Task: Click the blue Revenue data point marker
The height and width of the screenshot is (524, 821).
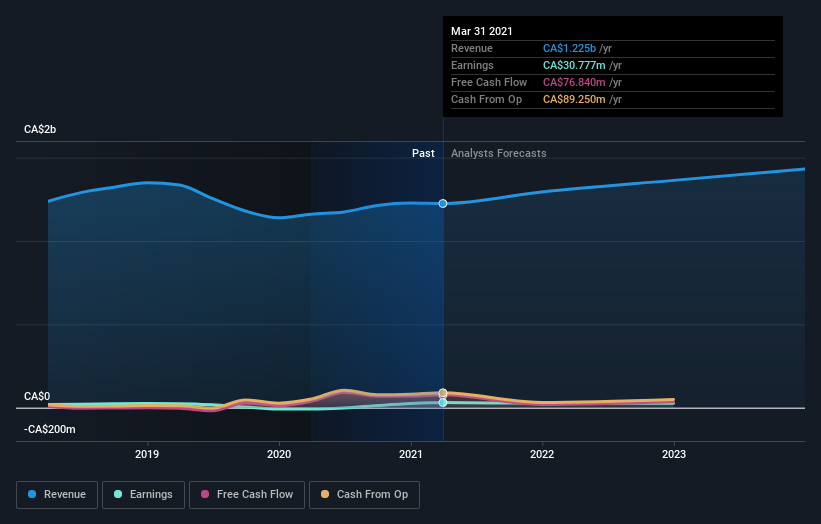Action: click(x=443, y=203)
